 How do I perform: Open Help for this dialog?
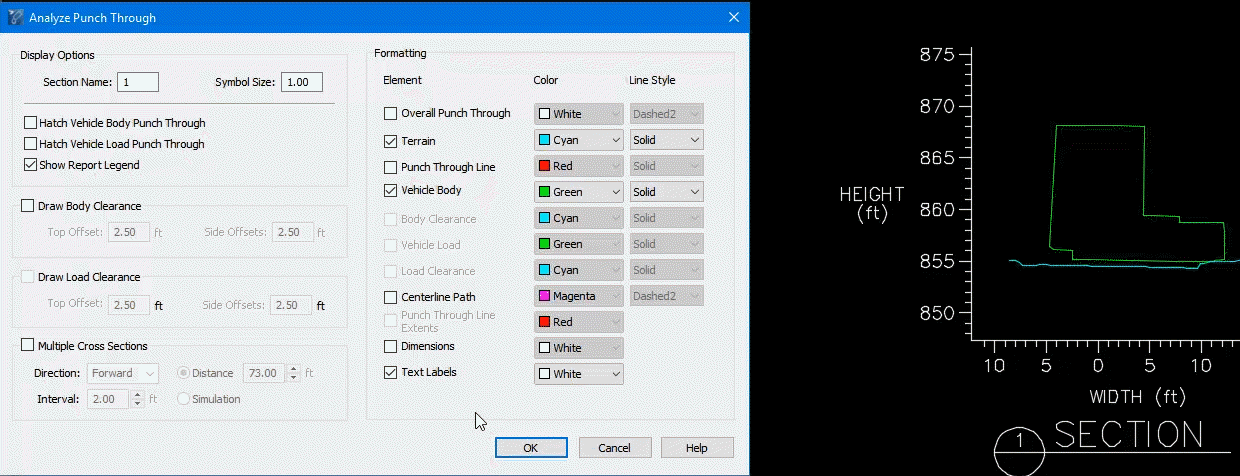coord(697,448)
